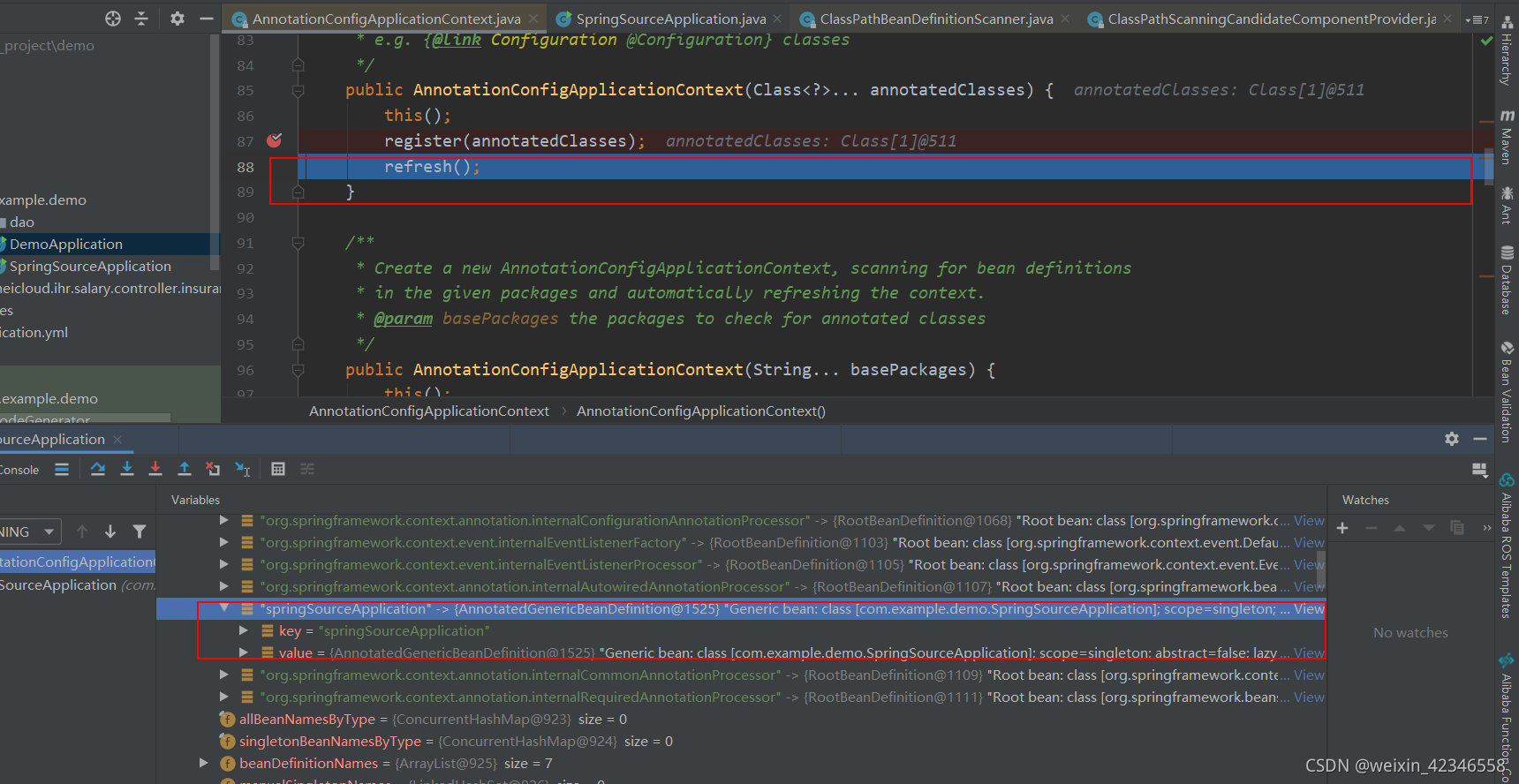Hide the project panel with the minus icon

tap(207, 19)
